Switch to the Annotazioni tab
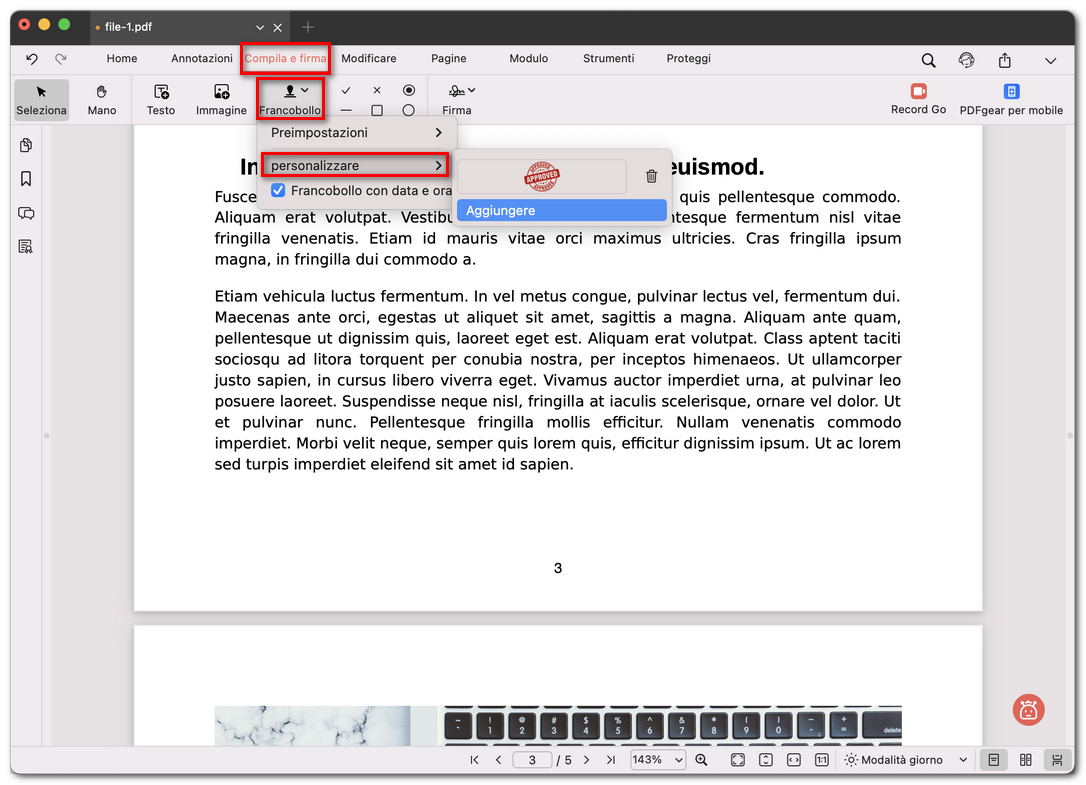This screenshot has height=785, width=1086. pyautogui.click(x=202, y=59)
